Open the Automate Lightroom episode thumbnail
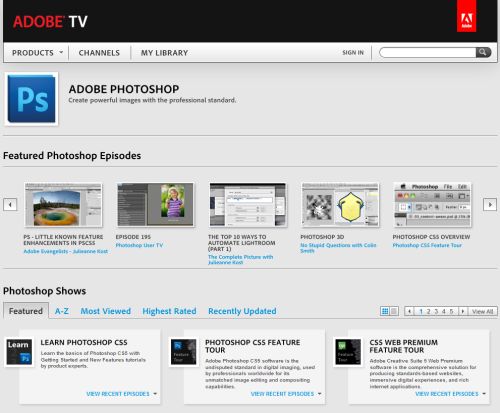The image size is (500, 413). point(248,205)
